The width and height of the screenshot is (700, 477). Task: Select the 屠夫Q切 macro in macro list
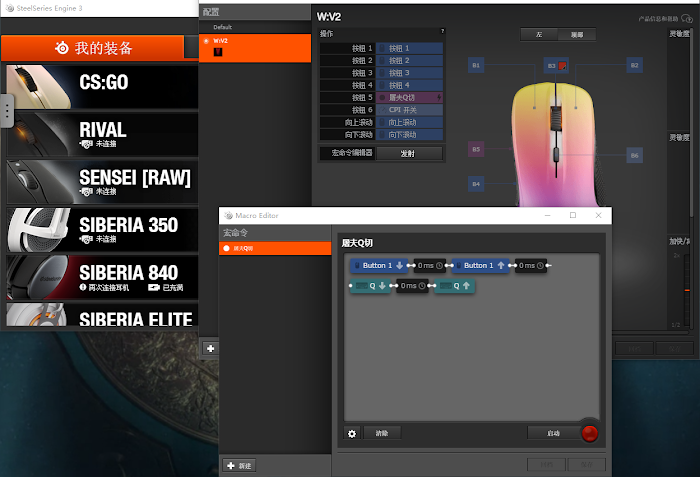(275, 248)
